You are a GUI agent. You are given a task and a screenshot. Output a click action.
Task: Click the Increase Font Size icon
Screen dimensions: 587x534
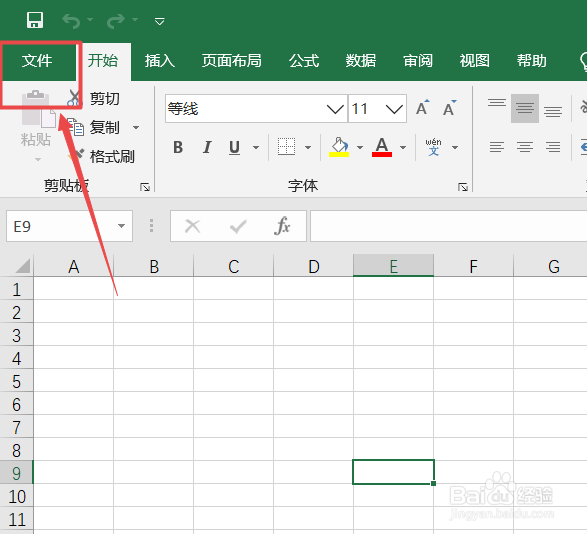(423, 108)
